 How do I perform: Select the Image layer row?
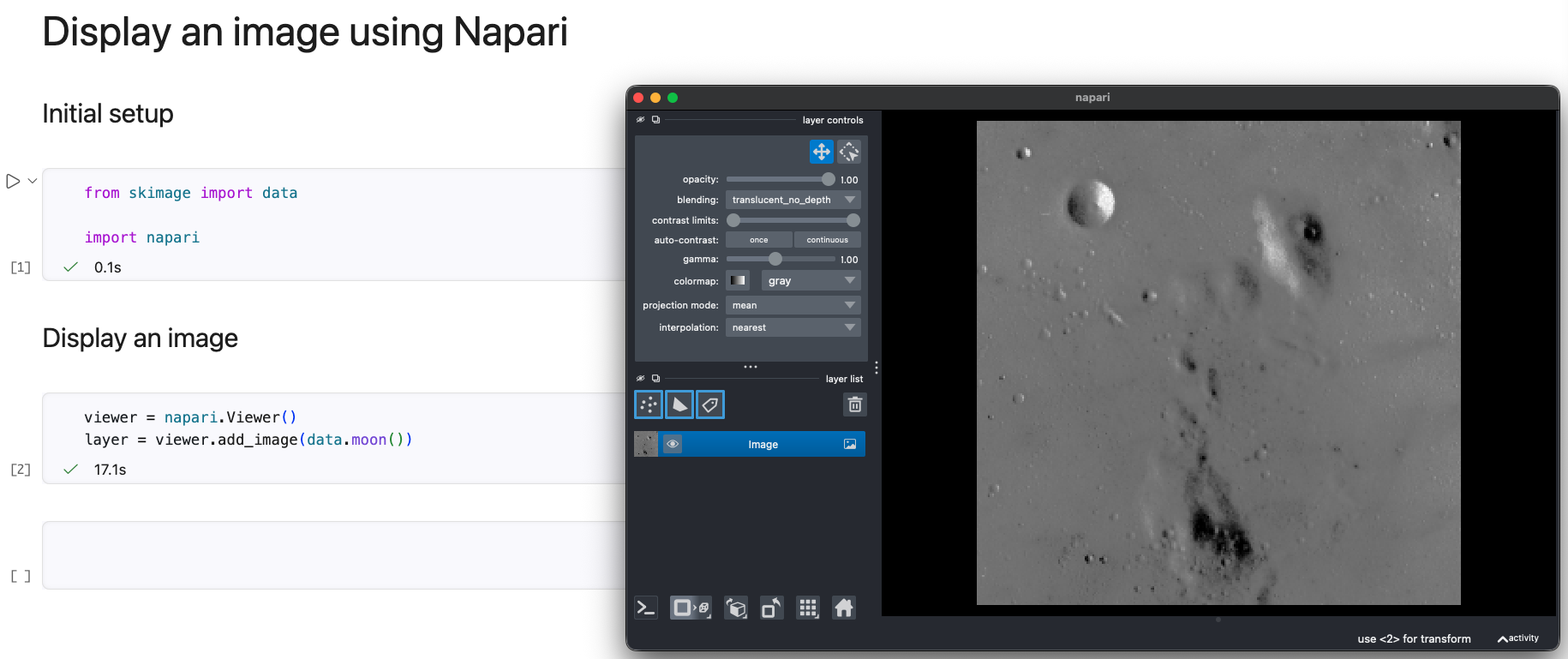[750, 444]
